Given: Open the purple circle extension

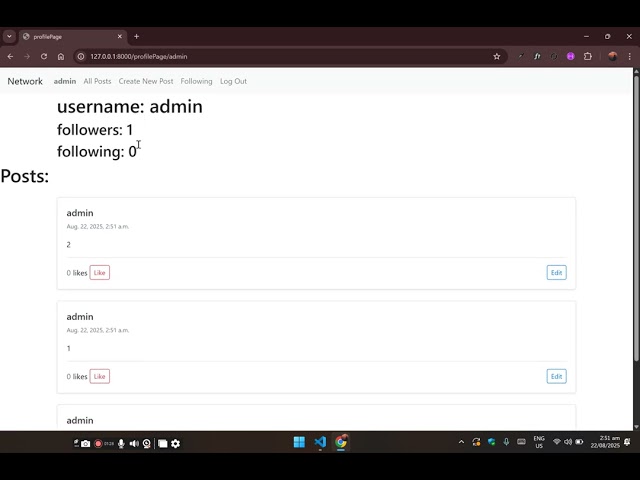Looking at the screenshot, I should click(x=571, y=56).
